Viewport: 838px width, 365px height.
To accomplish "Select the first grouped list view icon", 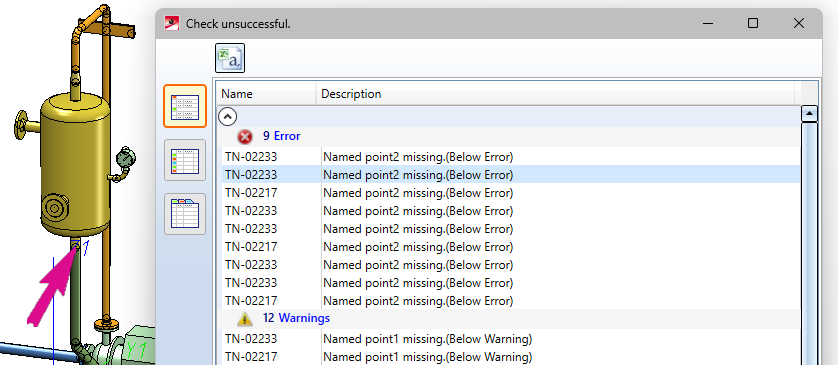I will pos(185,106).
